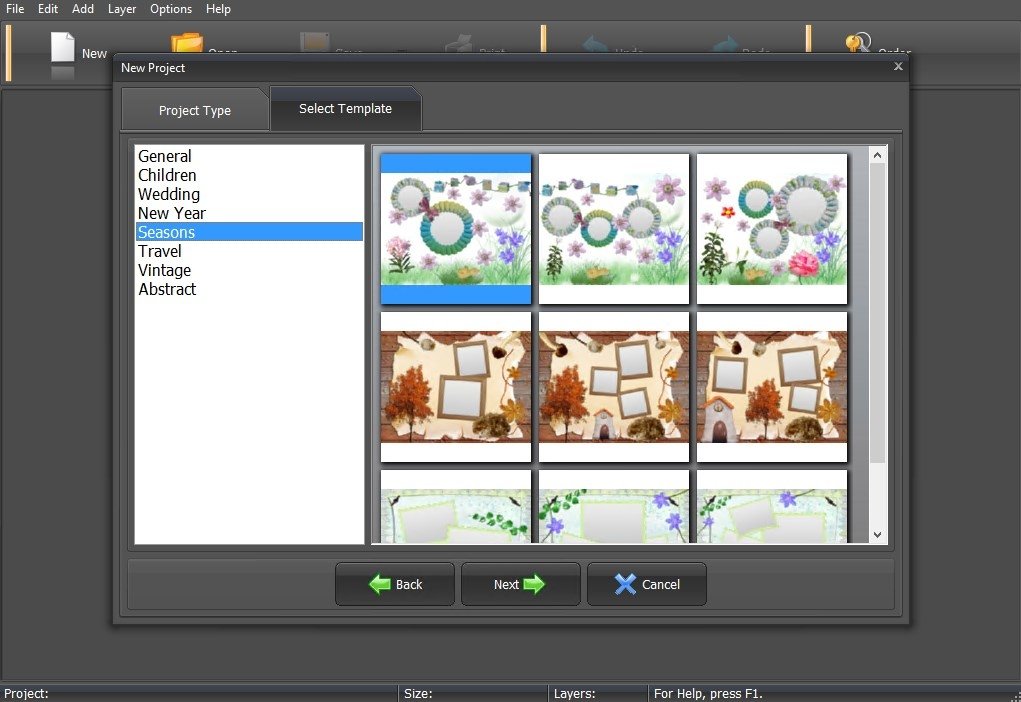The width and height of the screenshot is (1021, 702).
Task: Open the Layer menu
Action: (x=122, y=9)
